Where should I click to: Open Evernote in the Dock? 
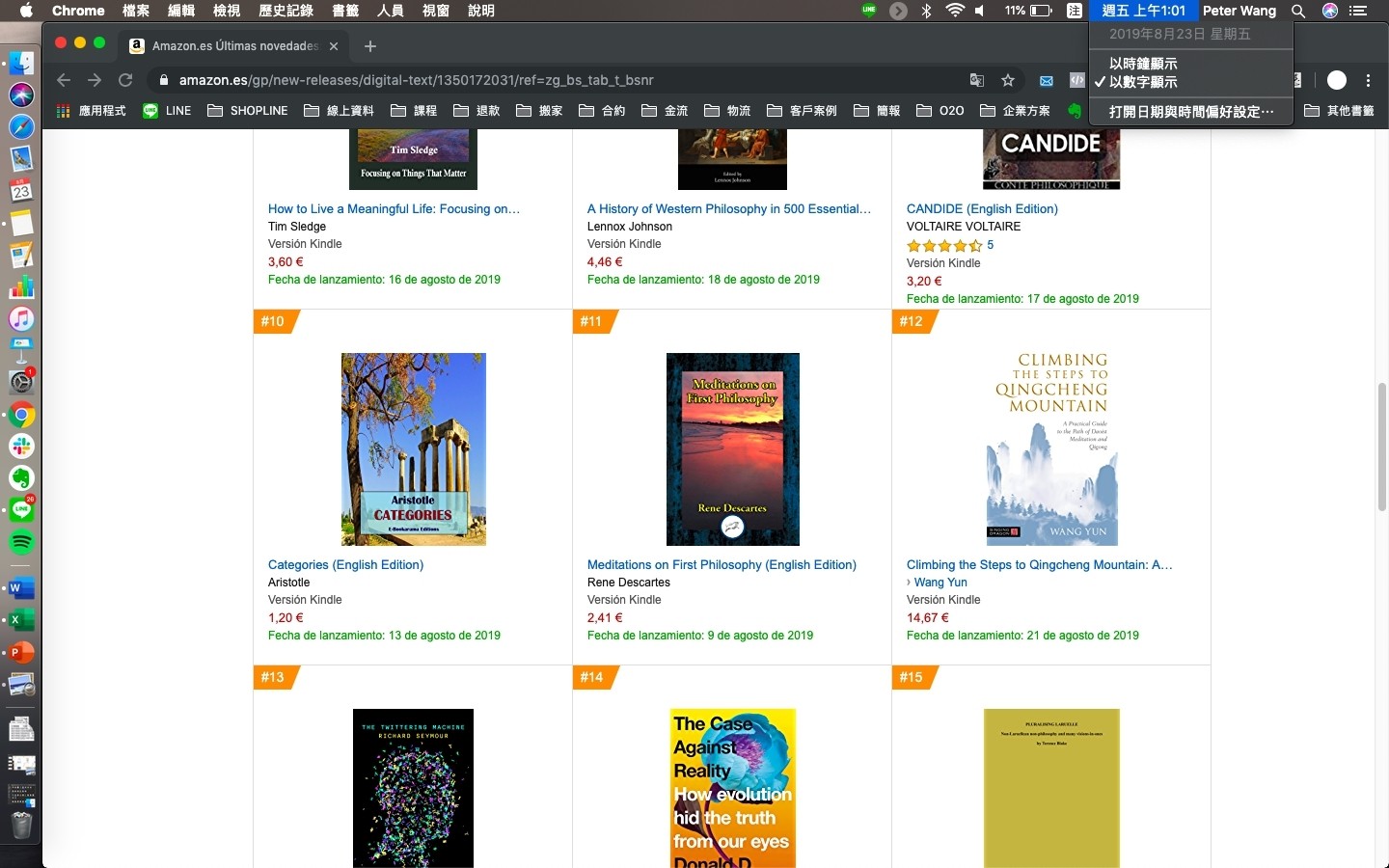pos(21,478)
